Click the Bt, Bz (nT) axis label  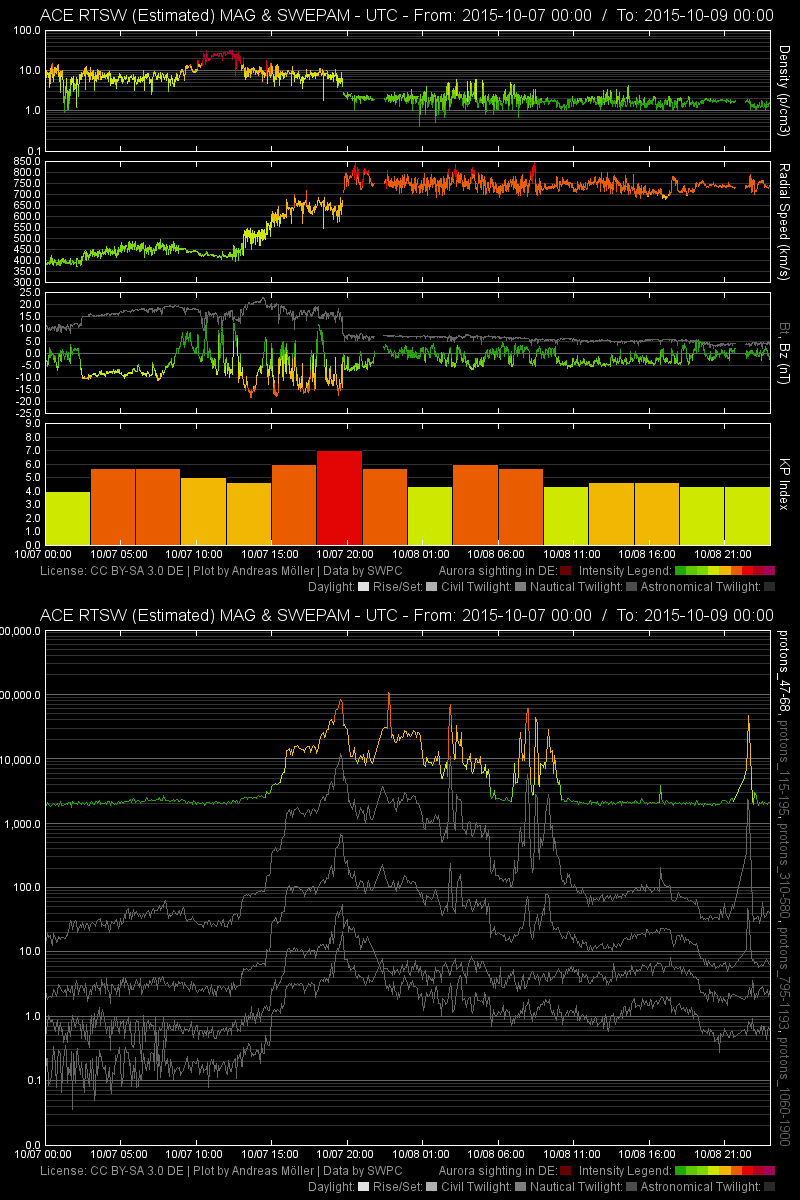(x=785, y=353)
